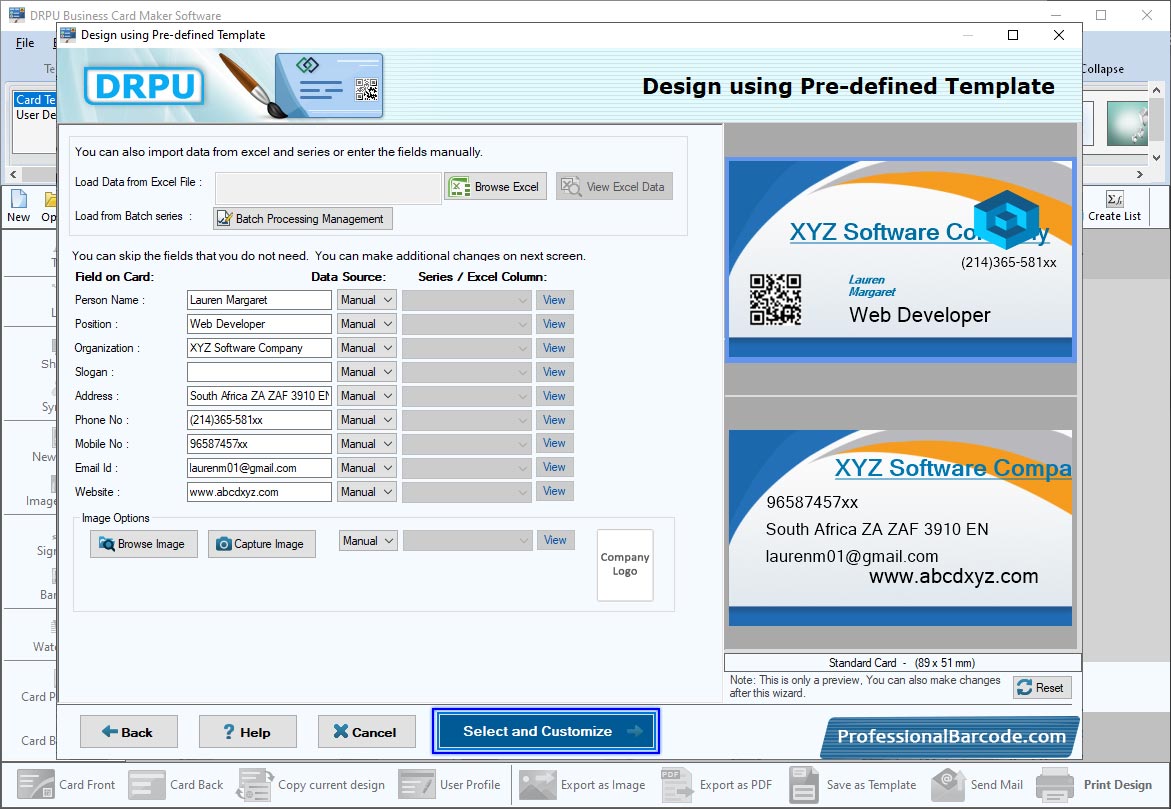Click main window template scroll-down arrow

click(1156, 158)
